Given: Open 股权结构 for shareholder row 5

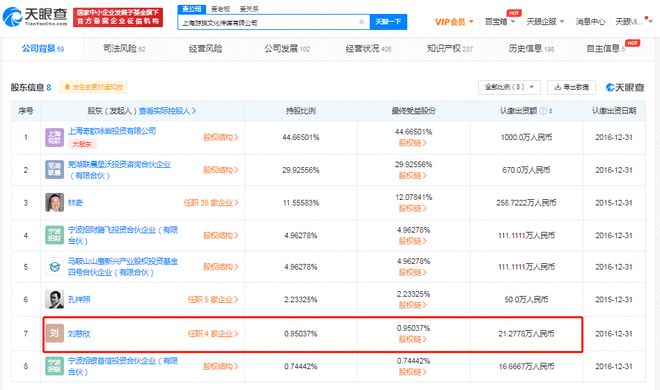Looking at the screenshot, I should click(221, 267).
